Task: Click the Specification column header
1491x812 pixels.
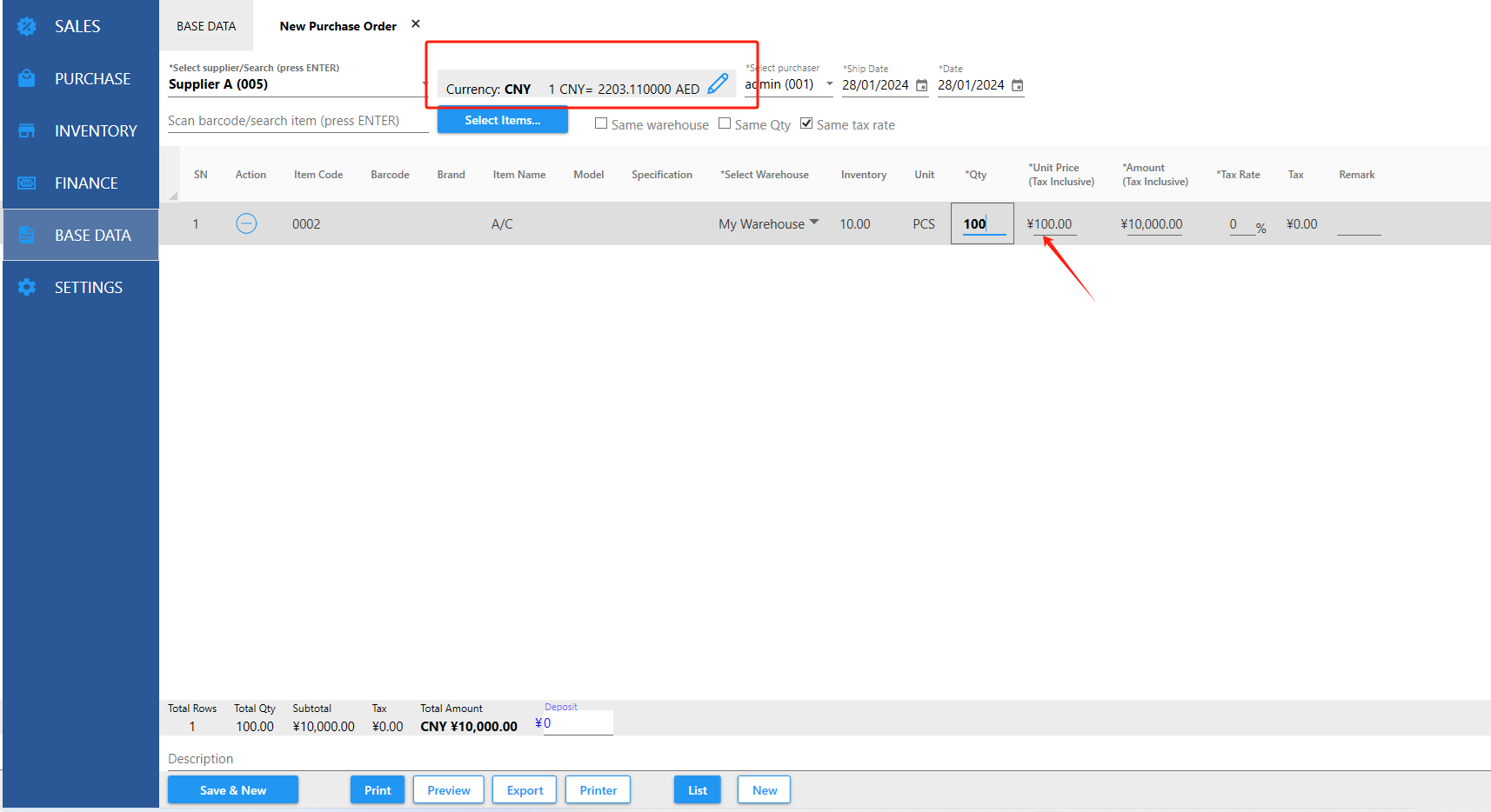Action: (662, 175)
